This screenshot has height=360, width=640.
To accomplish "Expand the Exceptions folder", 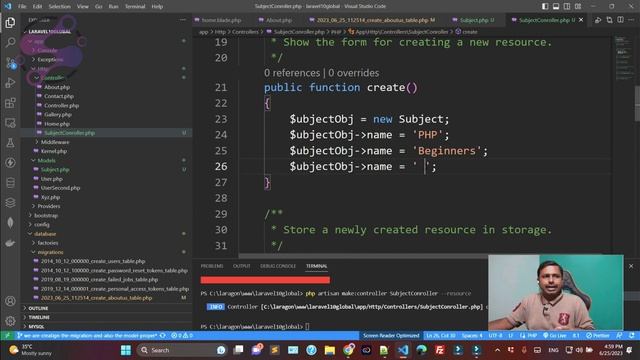I will point(50,60).
